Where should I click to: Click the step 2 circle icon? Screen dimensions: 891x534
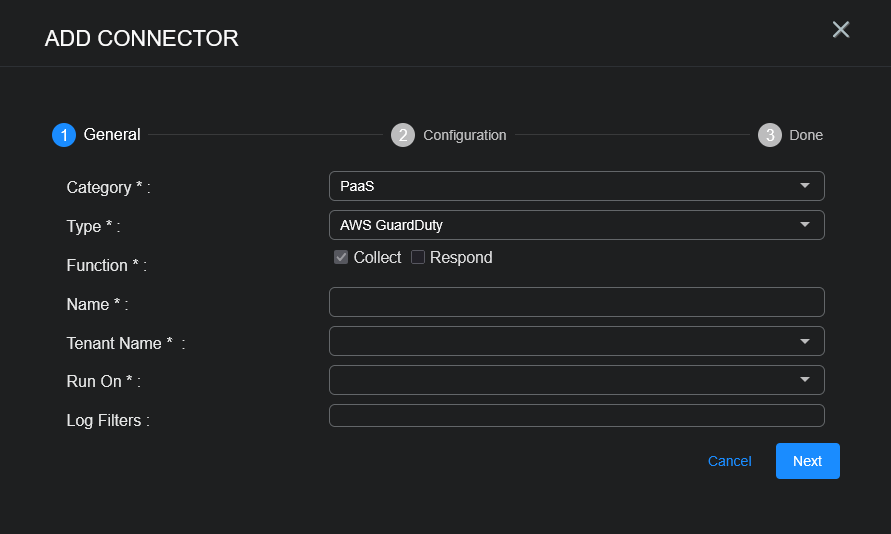click(x=403, y=135)
